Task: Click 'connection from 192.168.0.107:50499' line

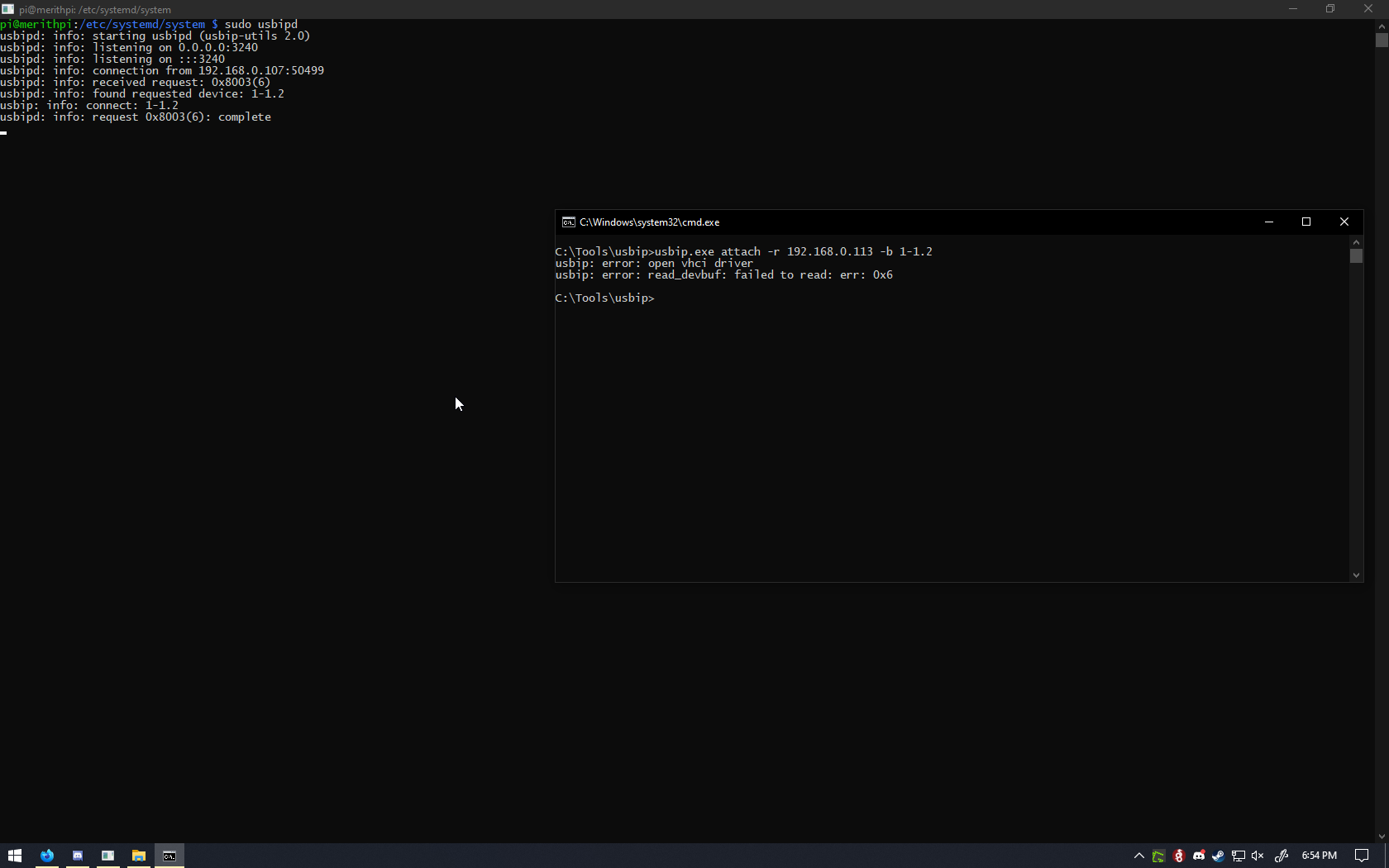Action: coord(162,70)
